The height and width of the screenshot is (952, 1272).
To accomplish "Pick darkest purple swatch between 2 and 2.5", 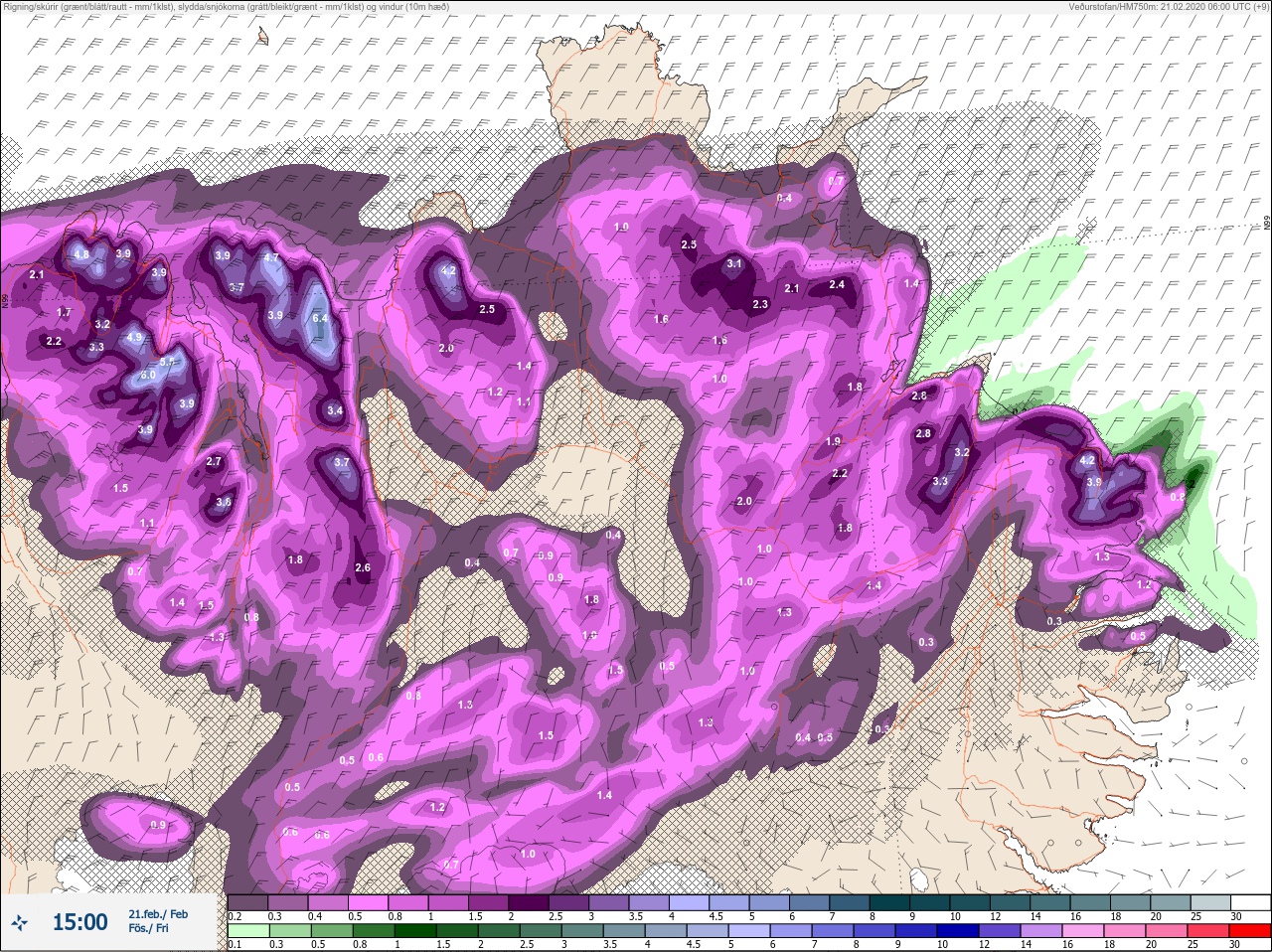I will (529, 901).
